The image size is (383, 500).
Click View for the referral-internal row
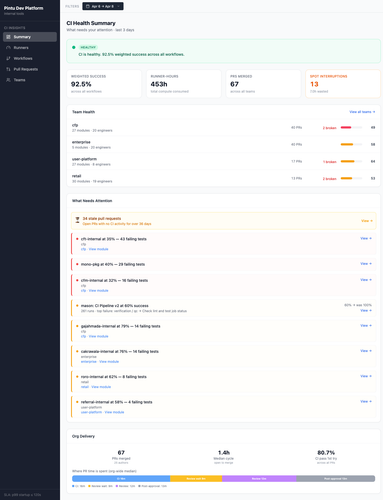tap(366, 401)
